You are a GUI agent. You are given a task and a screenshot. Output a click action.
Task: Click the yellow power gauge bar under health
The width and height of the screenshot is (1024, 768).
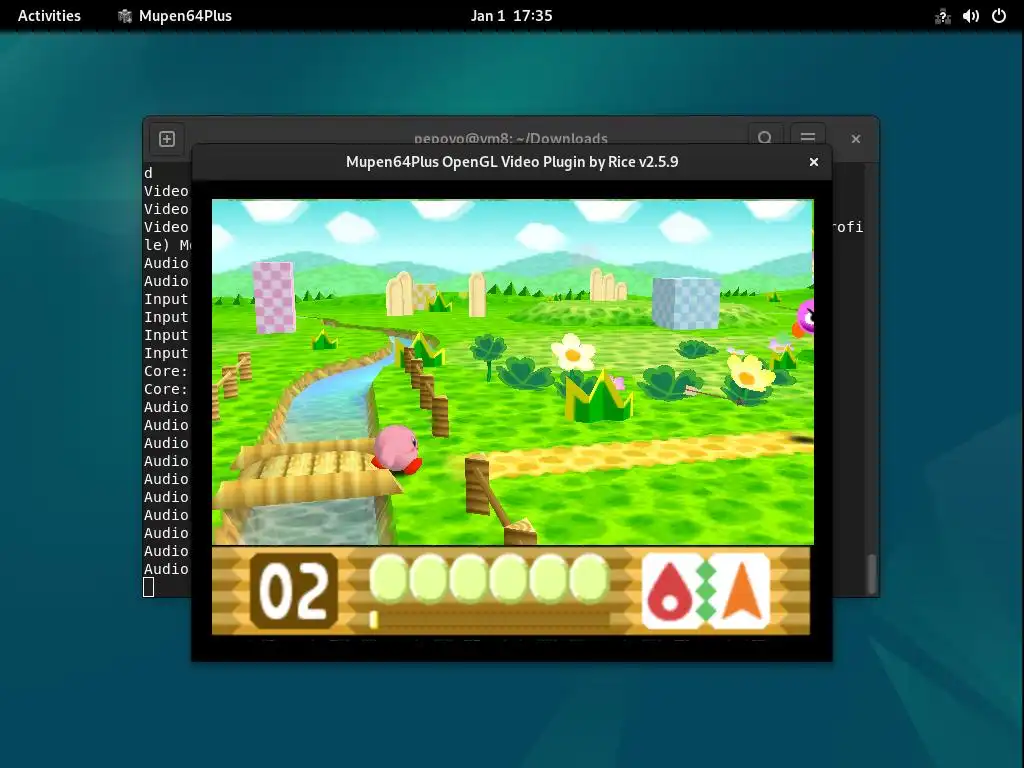pyautogui.click(x=490, y=619)
